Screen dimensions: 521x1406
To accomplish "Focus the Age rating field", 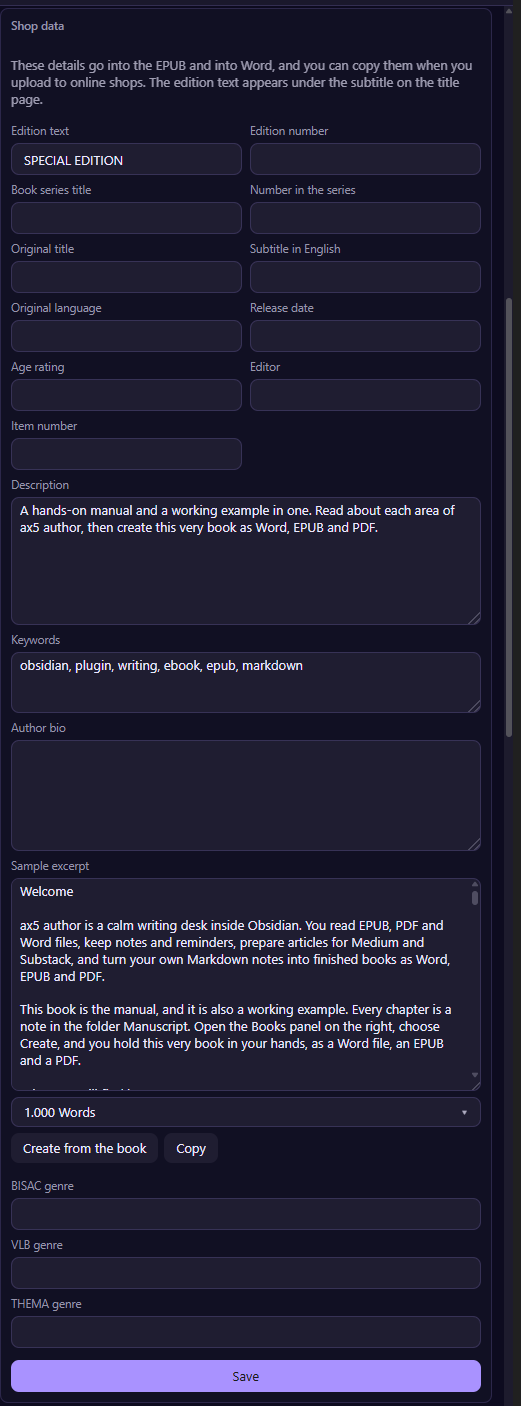I will point(126,395).
